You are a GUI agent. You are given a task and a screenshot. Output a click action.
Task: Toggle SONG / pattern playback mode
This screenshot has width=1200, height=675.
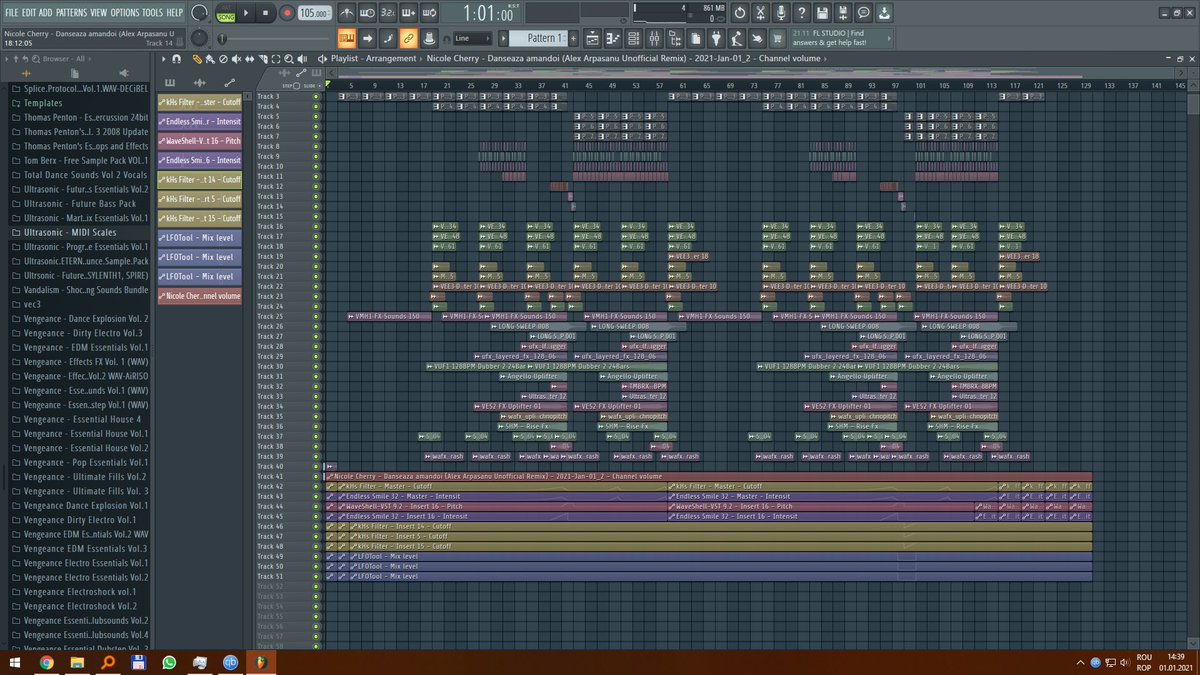(226, 13)
